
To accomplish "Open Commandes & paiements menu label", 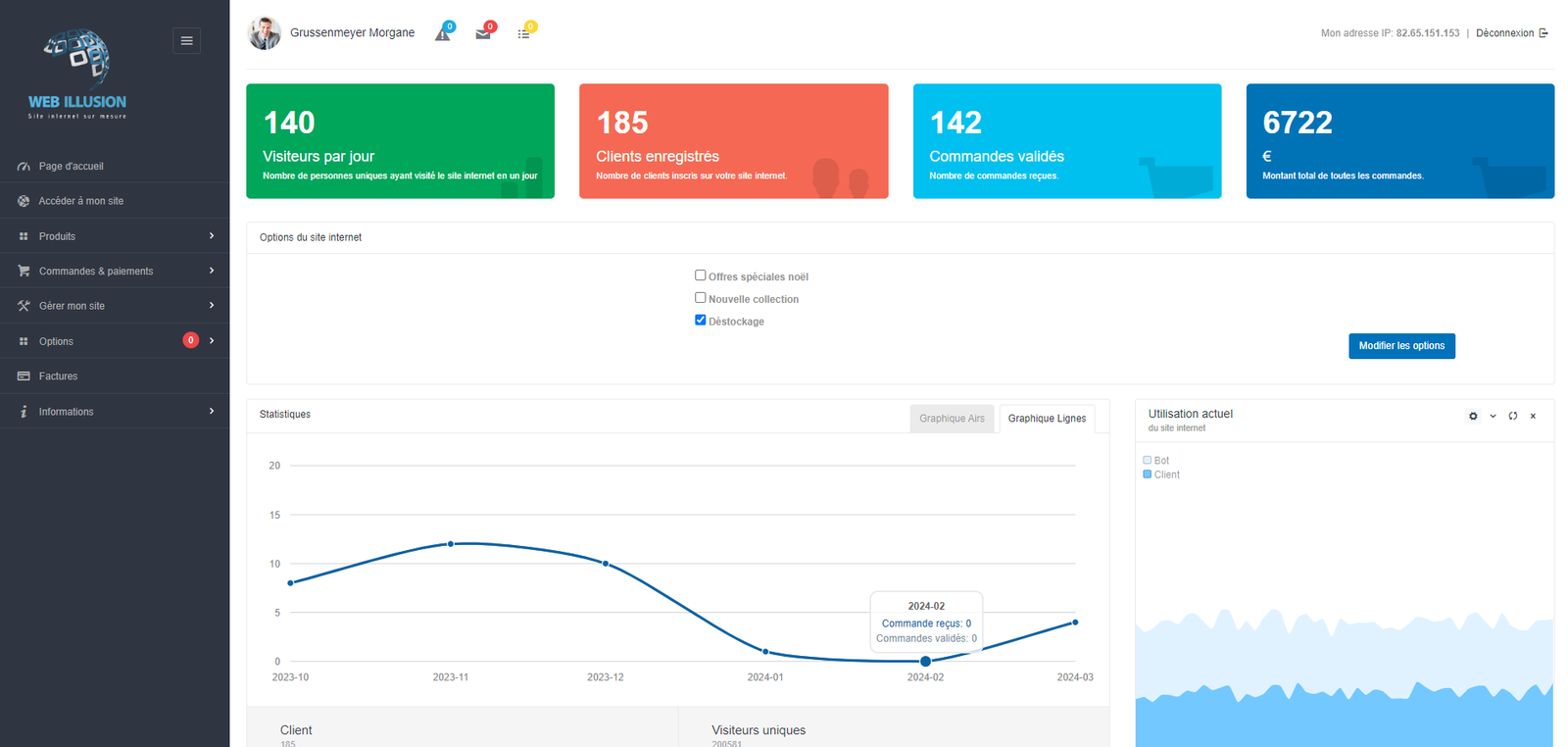I will click(96, 272).
